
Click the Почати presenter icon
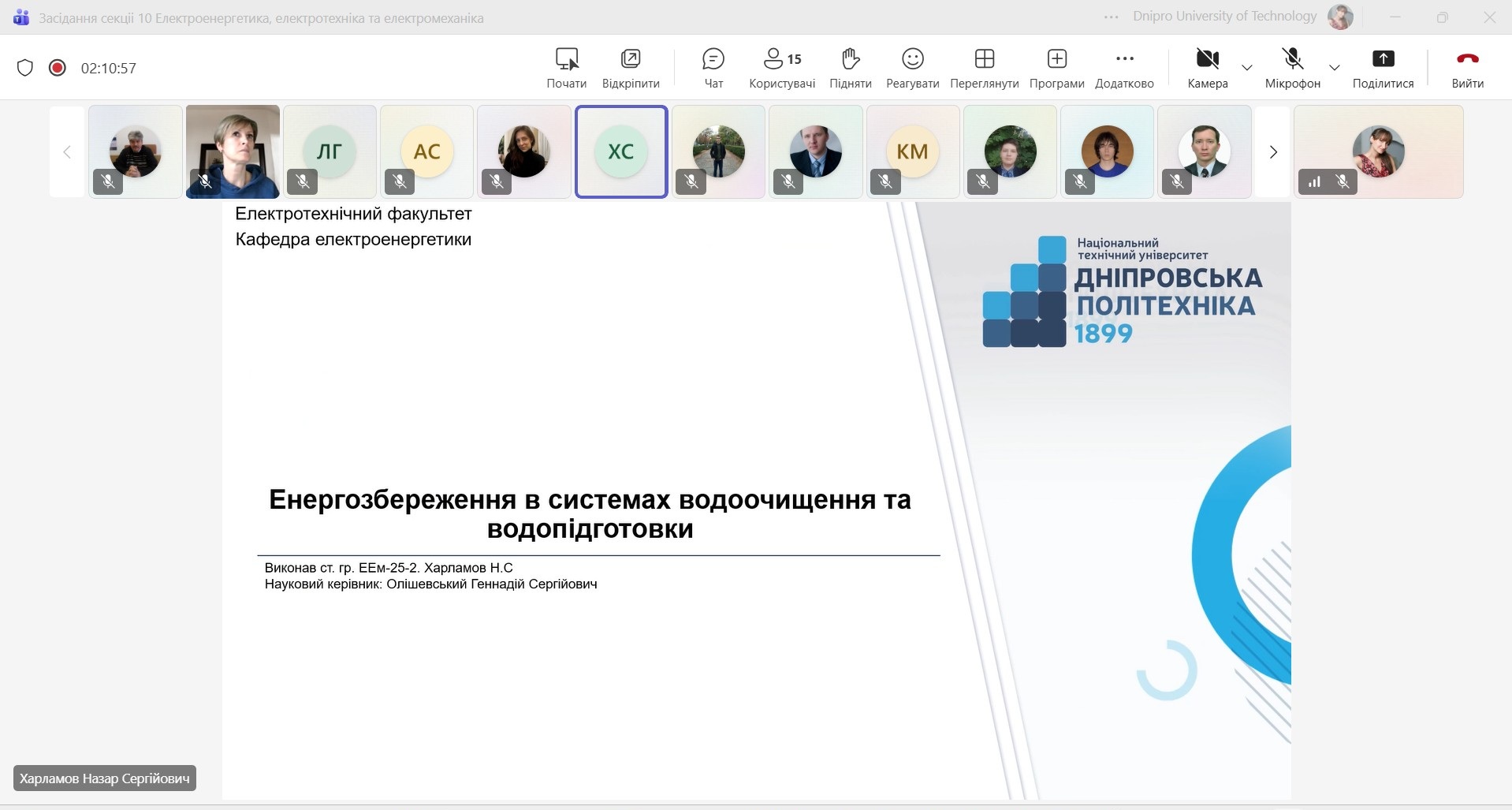pyautogui.click(x=566, y=68)
